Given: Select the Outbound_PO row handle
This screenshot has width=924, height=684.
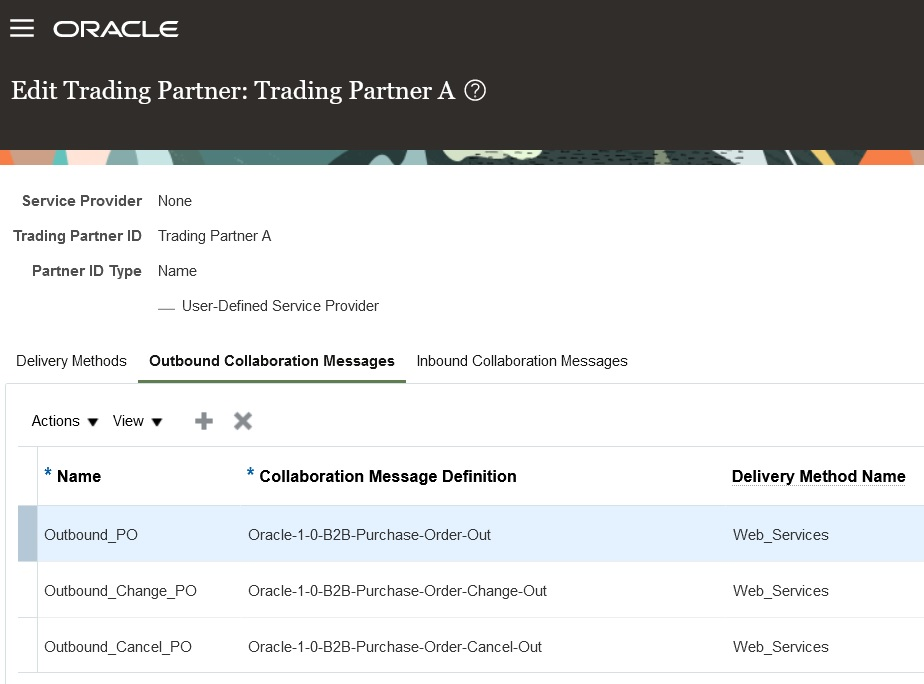Looking at the screenshot, I should pos(28,534).
